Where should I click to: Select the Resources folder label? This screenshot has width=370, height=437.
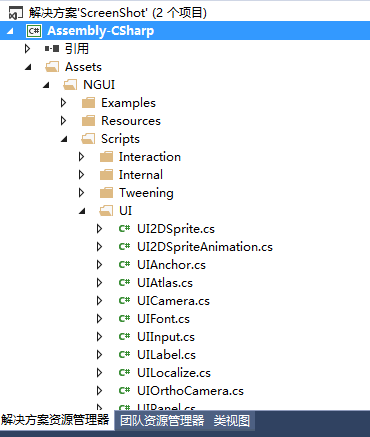tap(131, 121)
